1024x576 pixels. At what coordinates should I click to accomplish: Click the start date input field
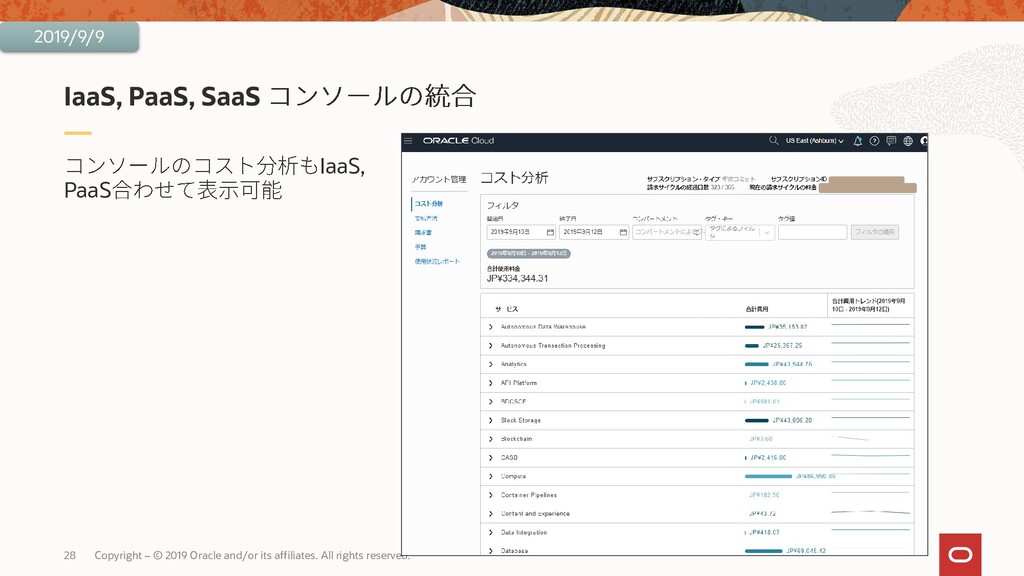[521, 232]
